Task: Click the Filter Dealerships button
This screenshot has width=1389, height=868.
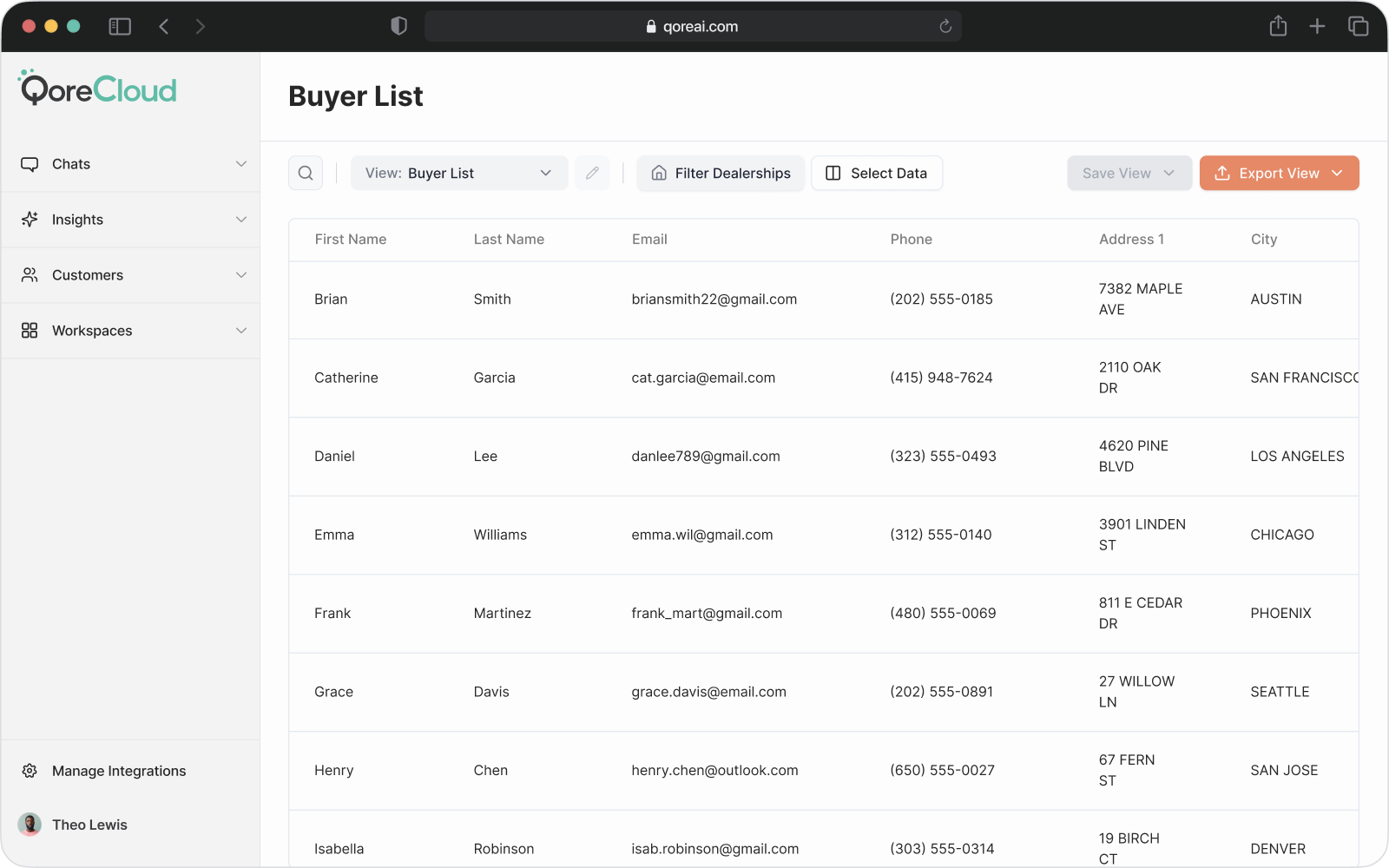Action: pos(721,173)
